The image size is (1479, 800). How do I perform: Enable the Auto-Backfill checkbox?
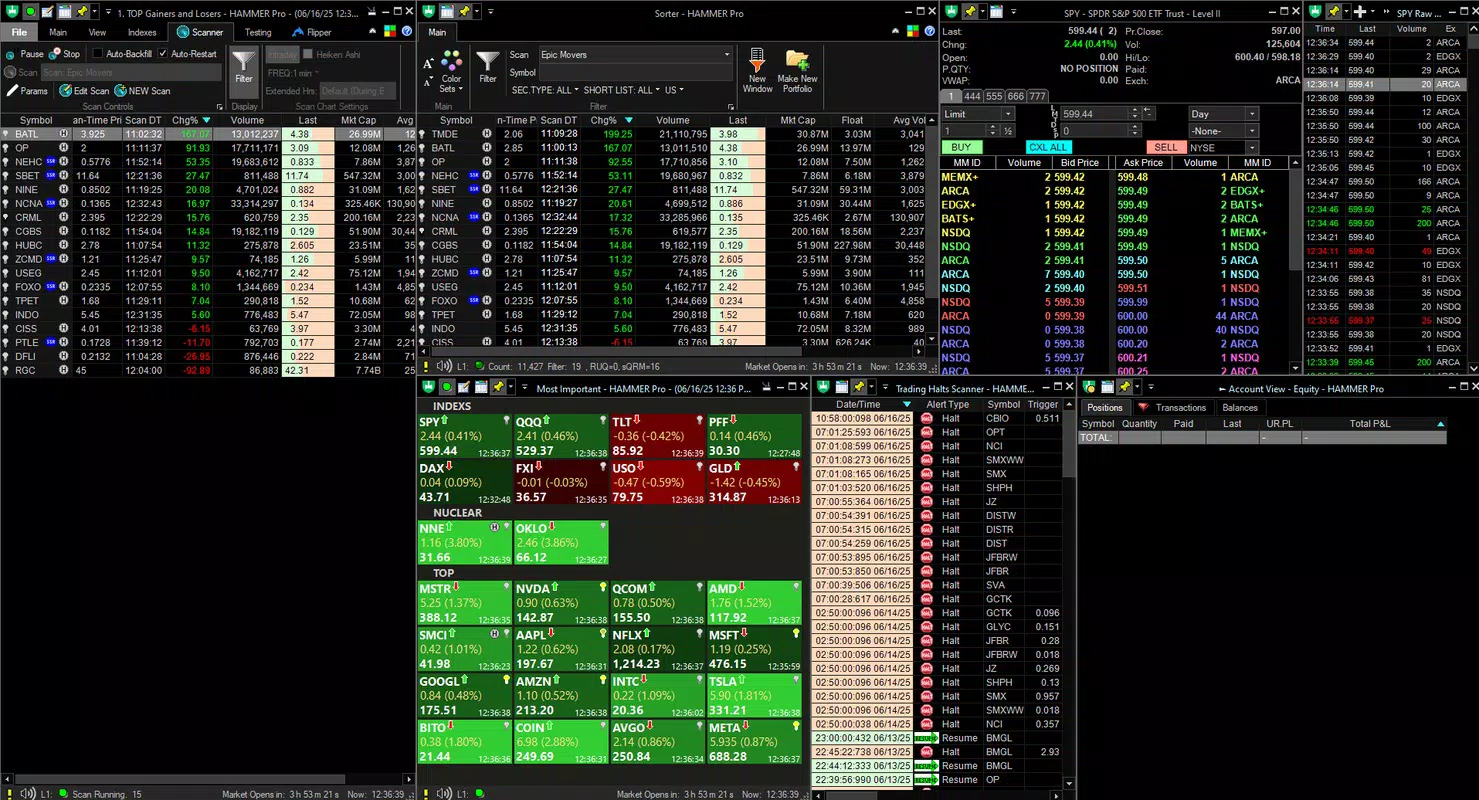(121, 54)
